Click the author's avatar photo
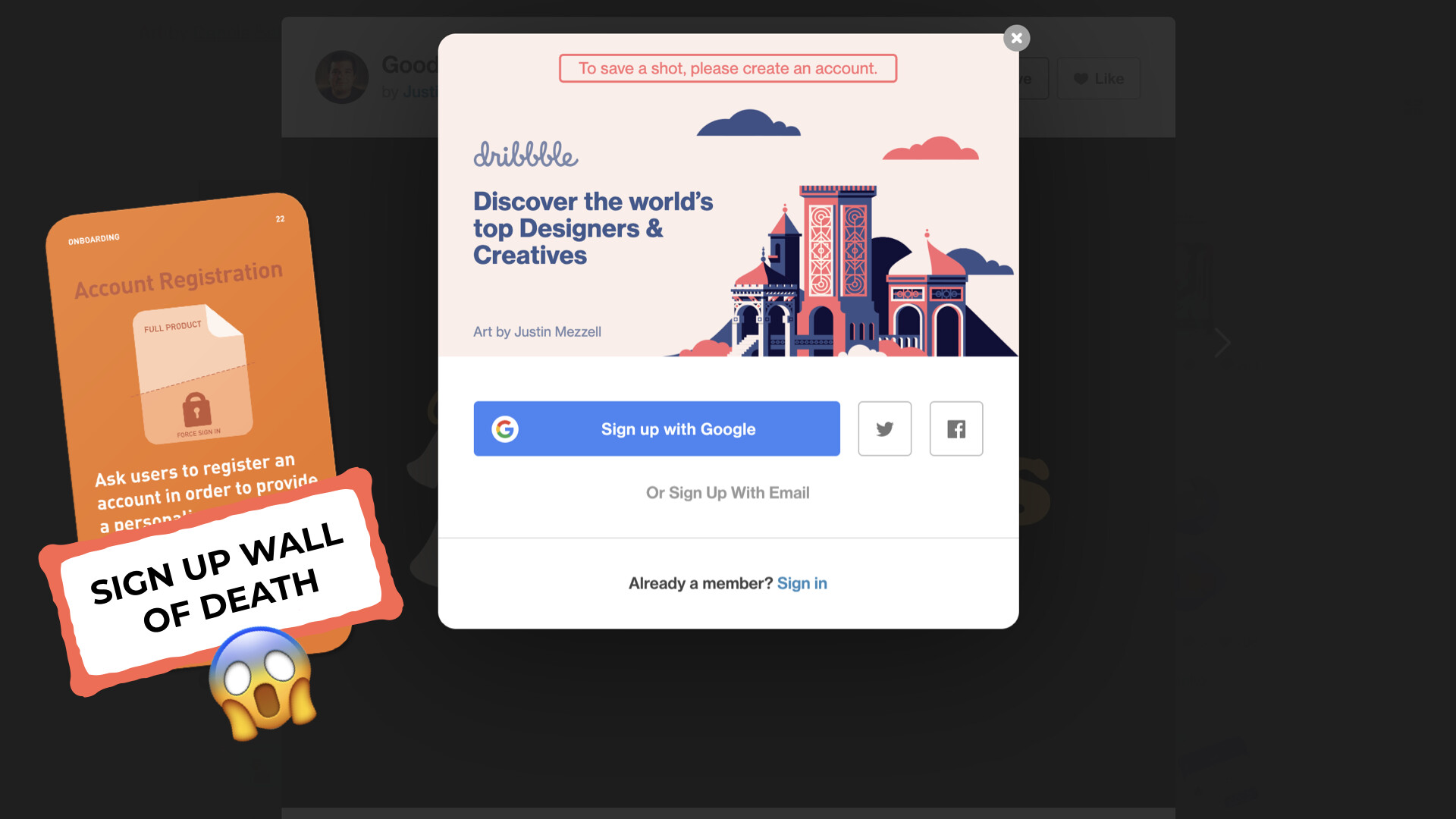The image size is (1456, 819). click(341, 77)
